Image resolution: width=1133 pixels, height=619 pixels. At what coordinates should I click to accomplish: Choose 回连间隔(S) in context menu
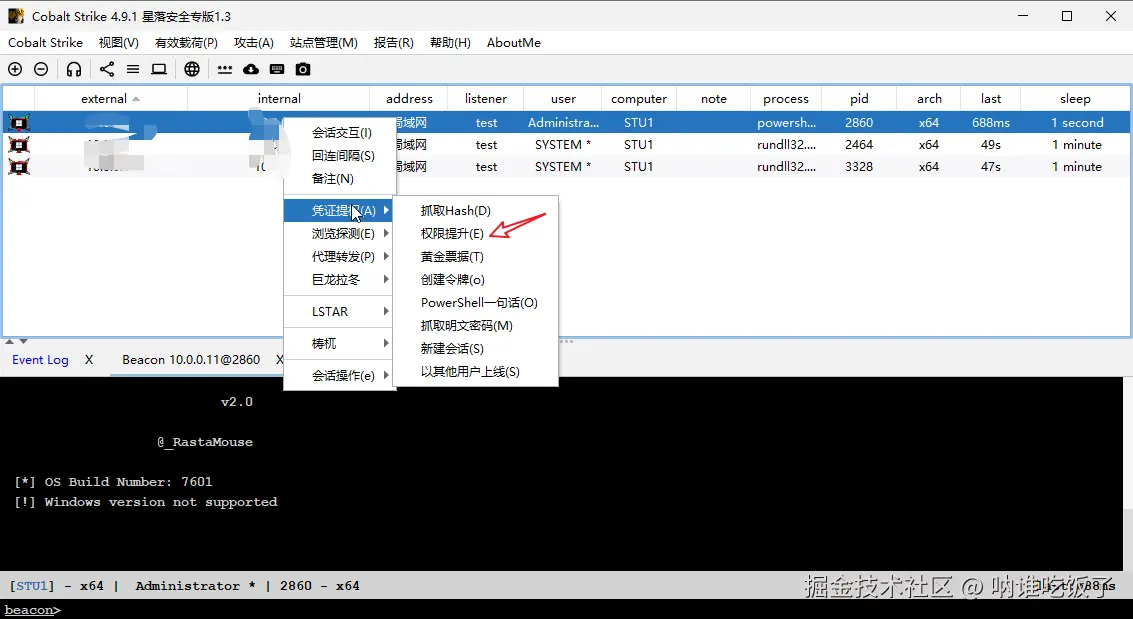point(340,156)
